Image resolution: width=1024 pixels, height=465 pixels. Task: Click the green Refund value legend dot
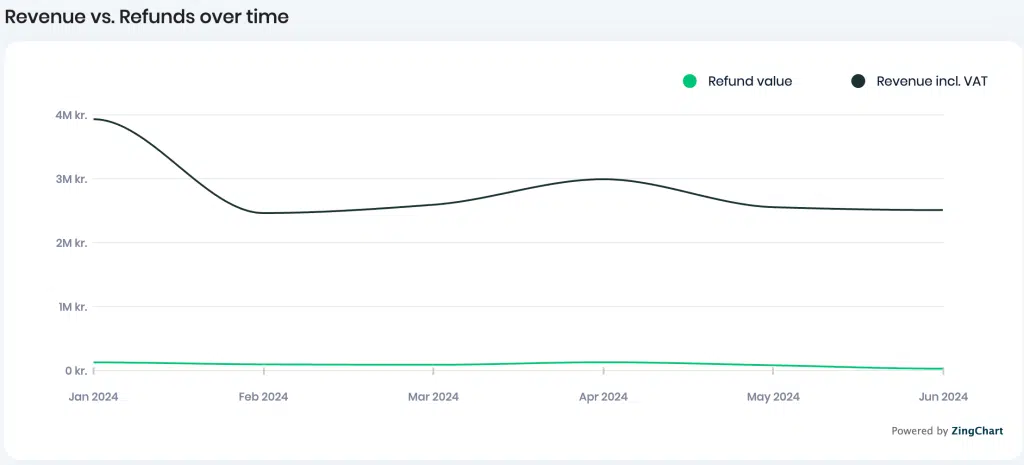click(690, 82)
